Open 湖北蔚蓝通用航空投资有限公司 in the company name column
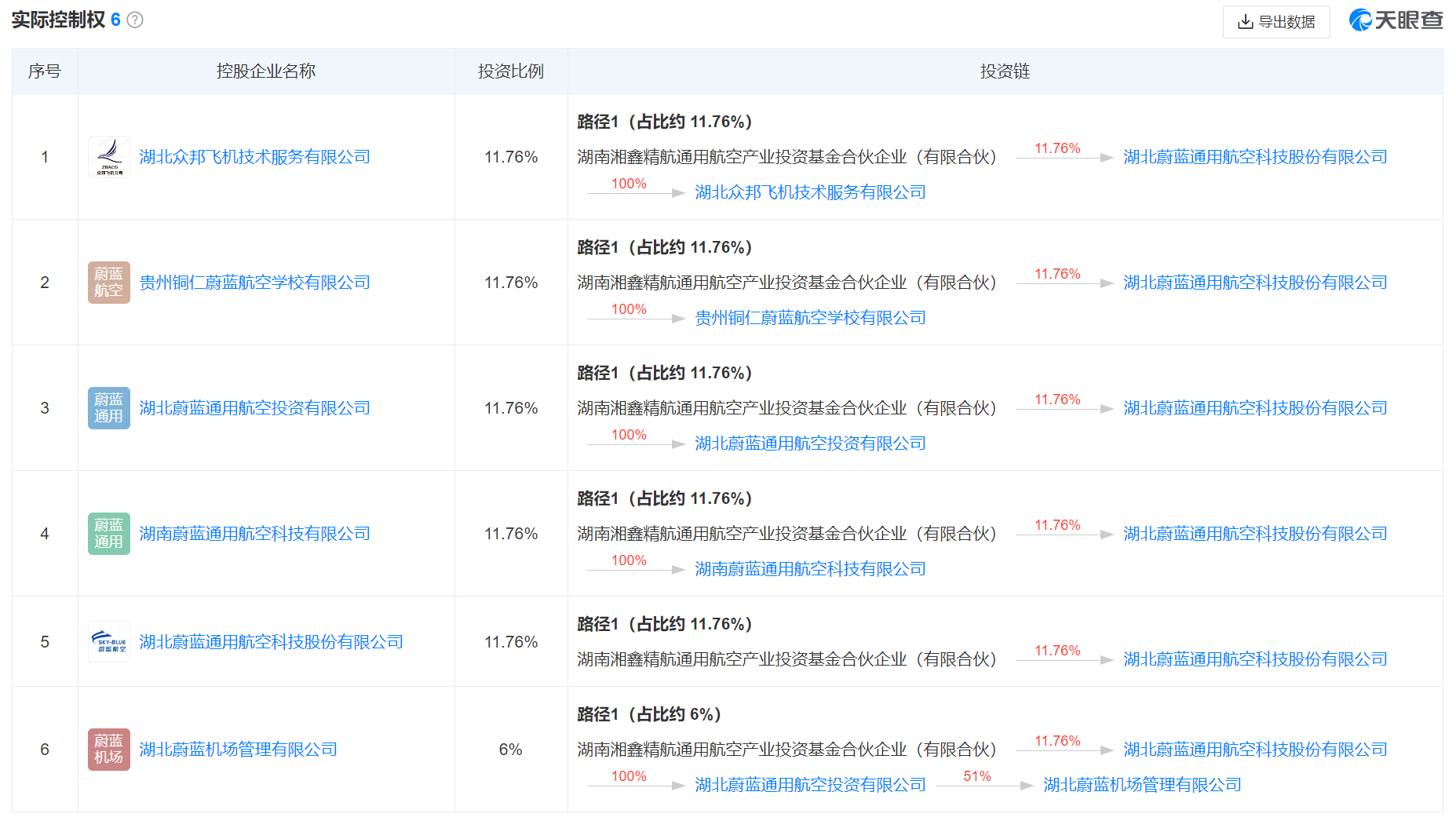 click(x=254, y=408)
